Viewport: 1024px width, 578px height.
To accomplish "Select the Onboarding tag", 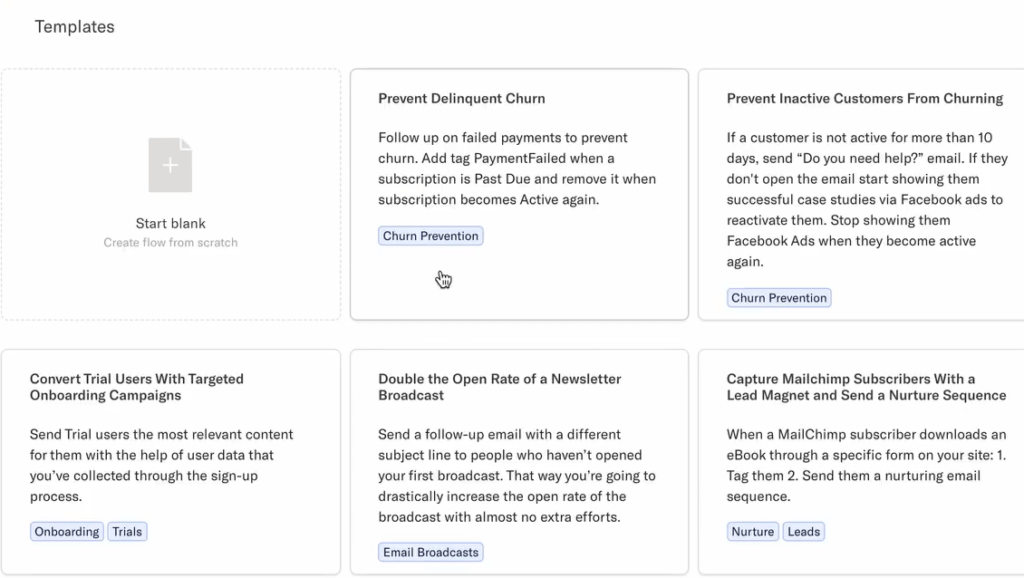I will pyautogui.click(x=67, y=532).
